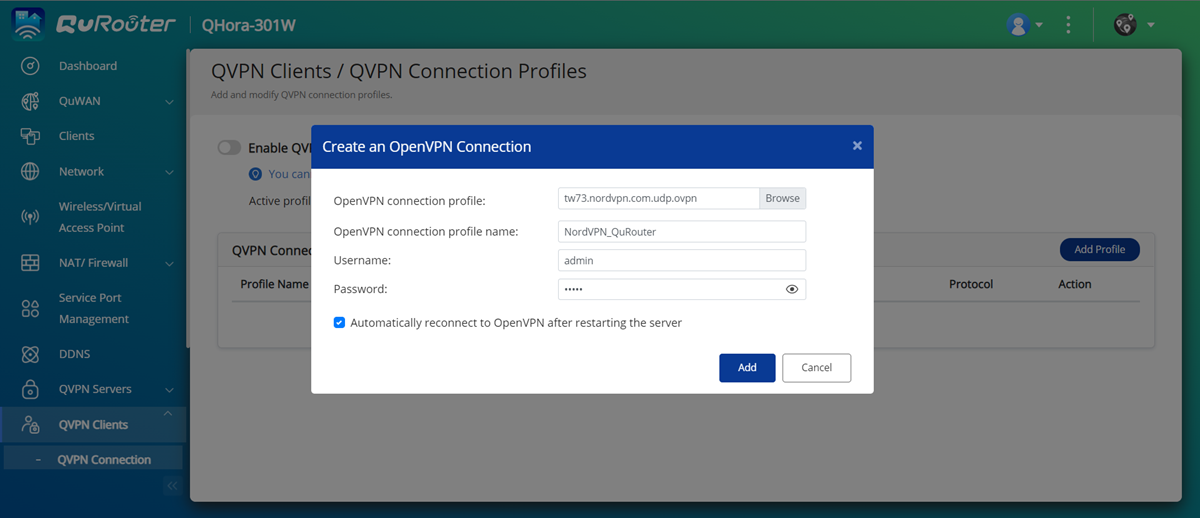The width and height of the screenshot is (1200, 518).
Task: Close the Create an OpenVPN Connection dialog
Action: [857, 146]
